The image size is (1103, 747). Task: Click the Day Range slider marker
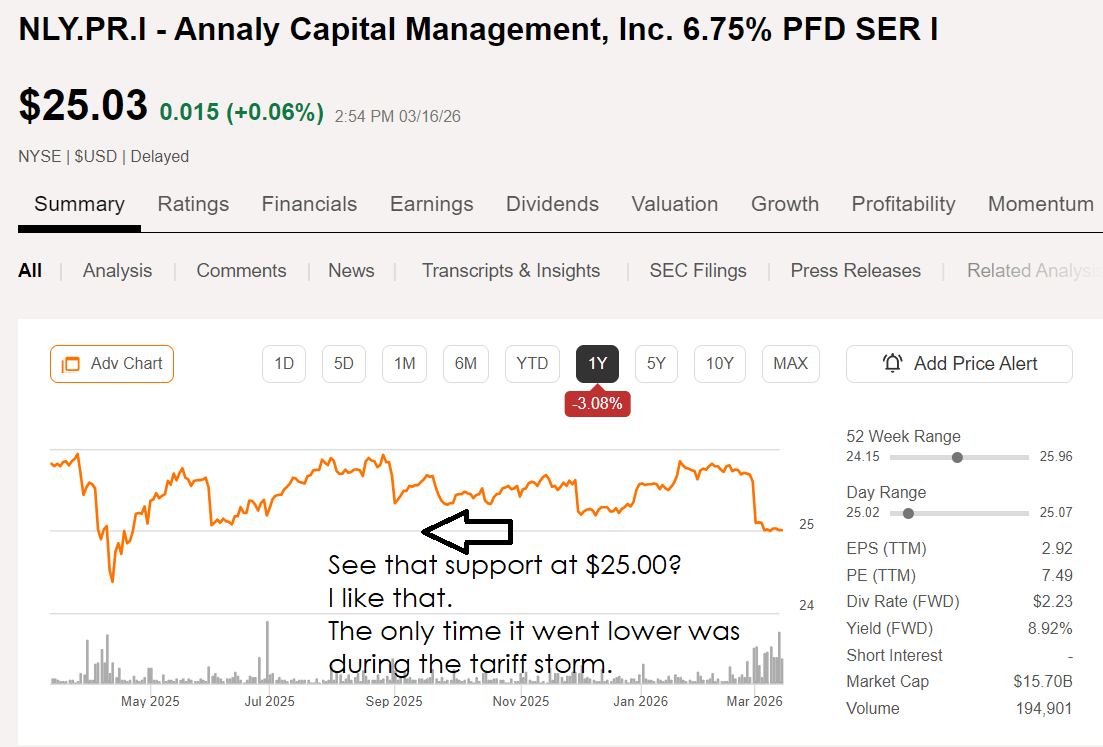tap(908, 513)
